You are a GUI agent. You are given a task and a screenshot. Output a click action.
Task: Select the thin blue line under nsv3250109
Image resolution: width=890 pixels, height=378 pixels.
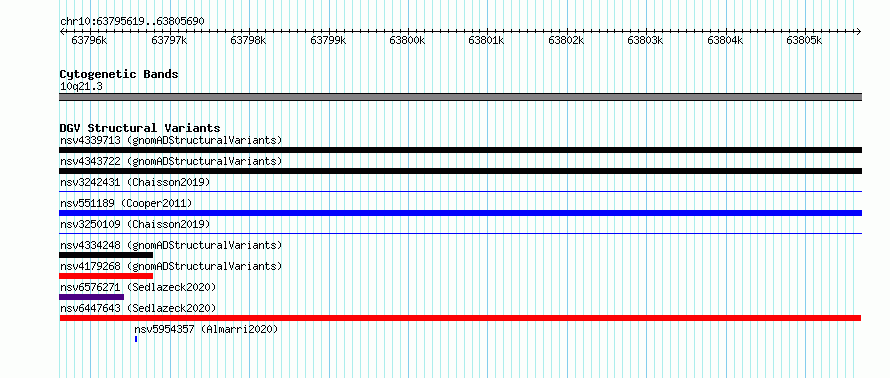460,233
